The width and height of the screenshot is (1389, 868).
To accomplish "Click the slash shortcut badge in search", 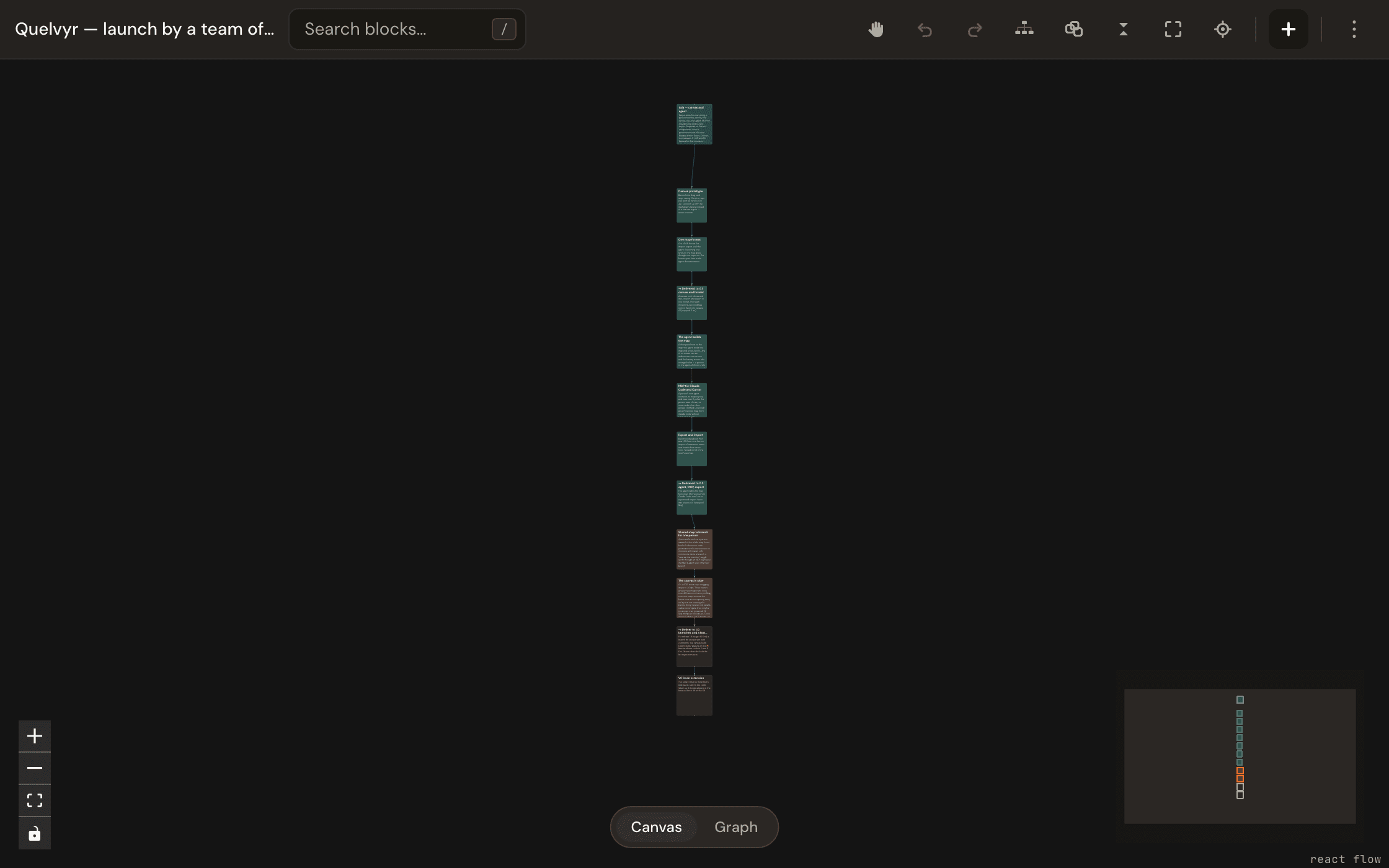I will [x=504, y=29].
